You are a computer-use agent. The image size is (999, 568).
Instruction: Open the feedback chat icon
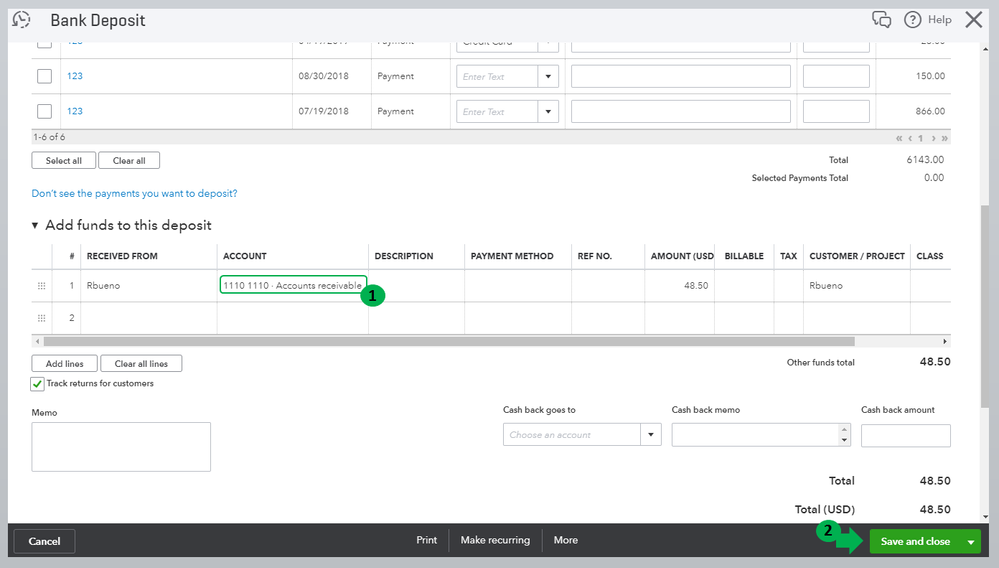[x=882, y=20]
